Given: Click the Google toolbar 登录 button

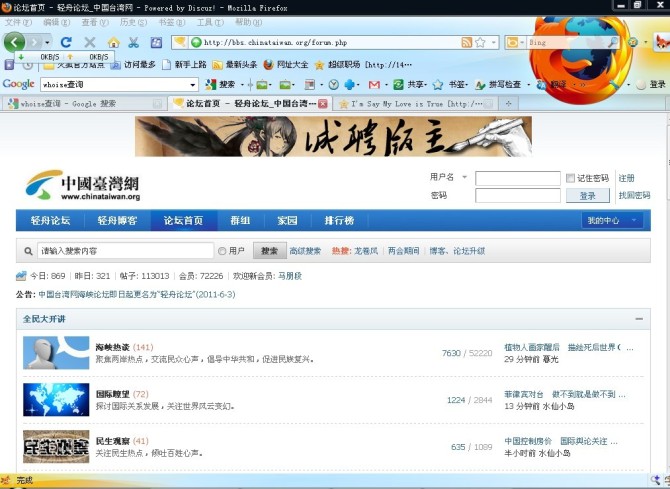Looking at the screenshot, I should (x=651, y=85).
